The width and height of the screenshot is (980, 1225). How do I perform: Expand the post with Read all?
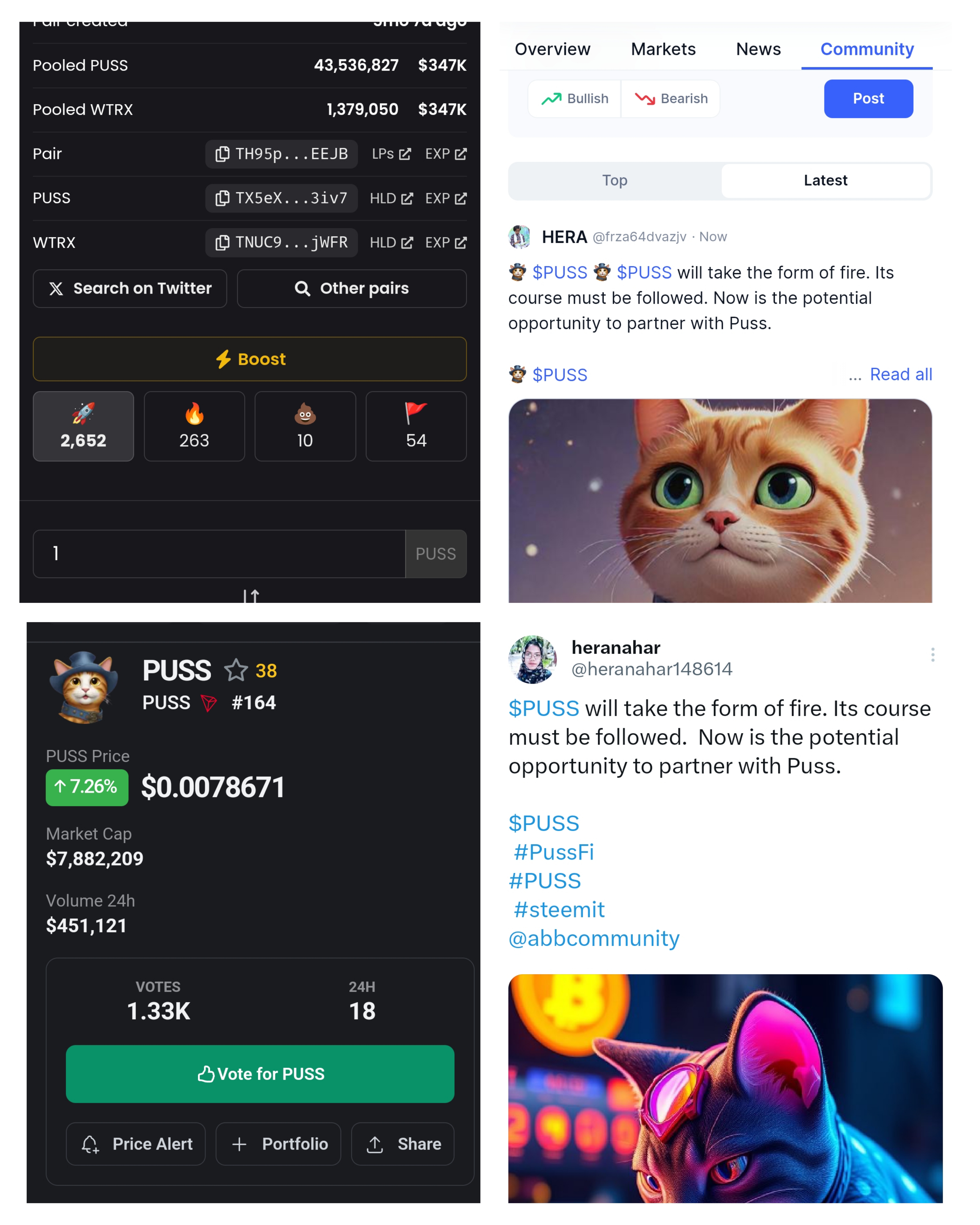click(901, 374)
